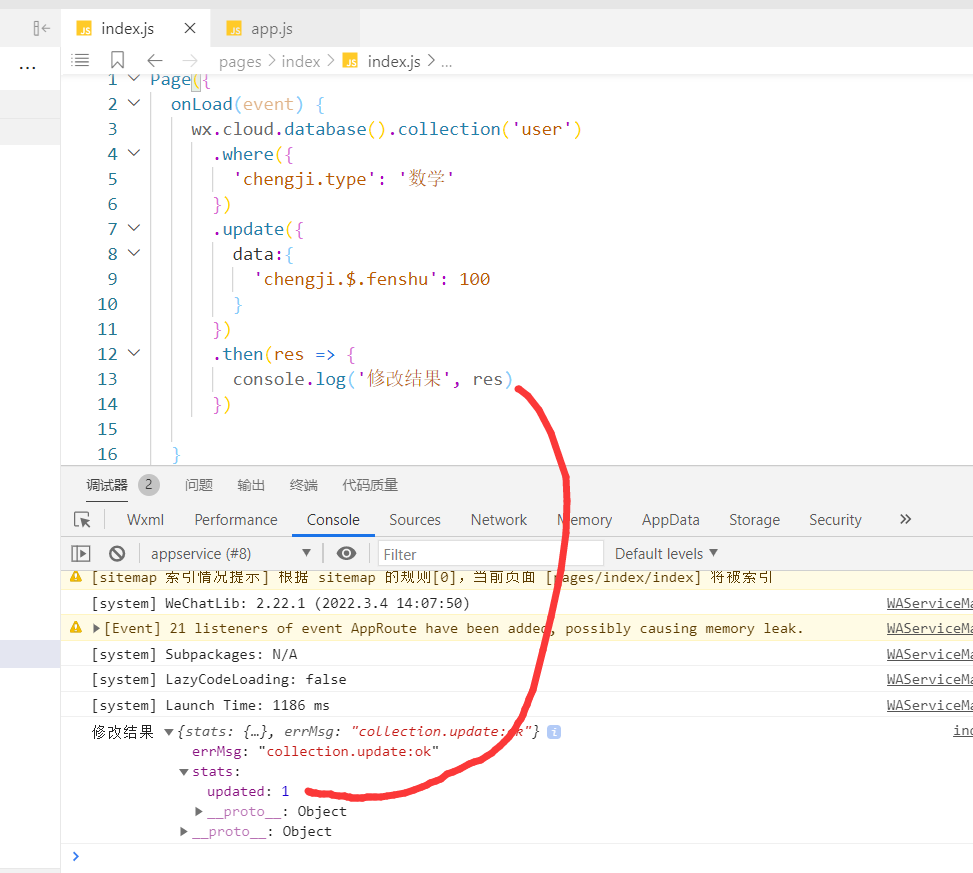Viewport: 973px width, 873px height.
Task: Open WAService link on WeChatLib row
Action: [x=929, y=603]
